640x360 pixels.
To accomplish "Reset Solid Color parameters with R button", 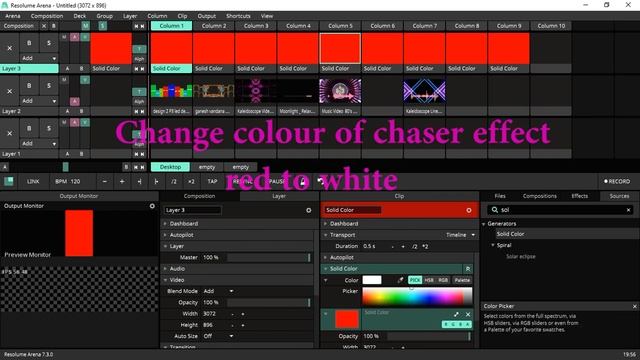I will tap(468, 269).
